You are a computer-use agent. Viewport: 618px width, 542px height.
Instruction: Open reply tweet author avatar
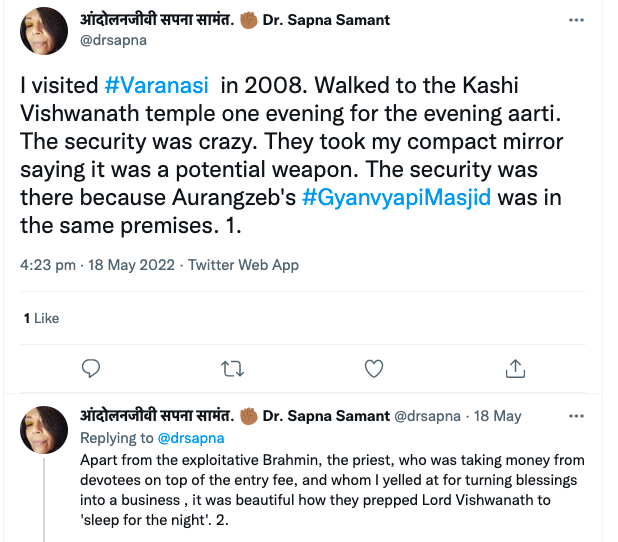coord(45,431)
